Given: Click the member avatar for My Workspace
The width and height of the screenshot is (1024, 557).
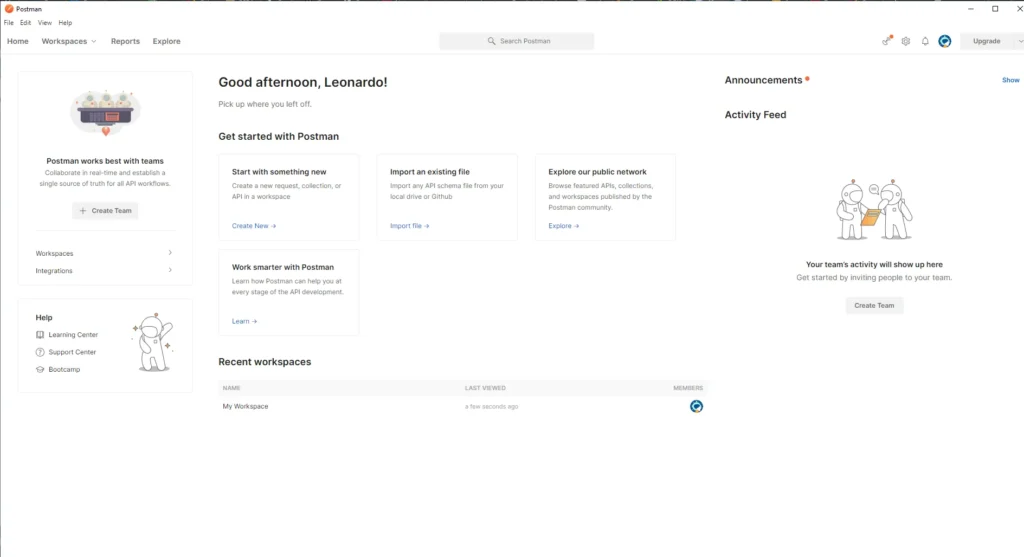Looking at the screenshot, I should [x=696, y=406].
